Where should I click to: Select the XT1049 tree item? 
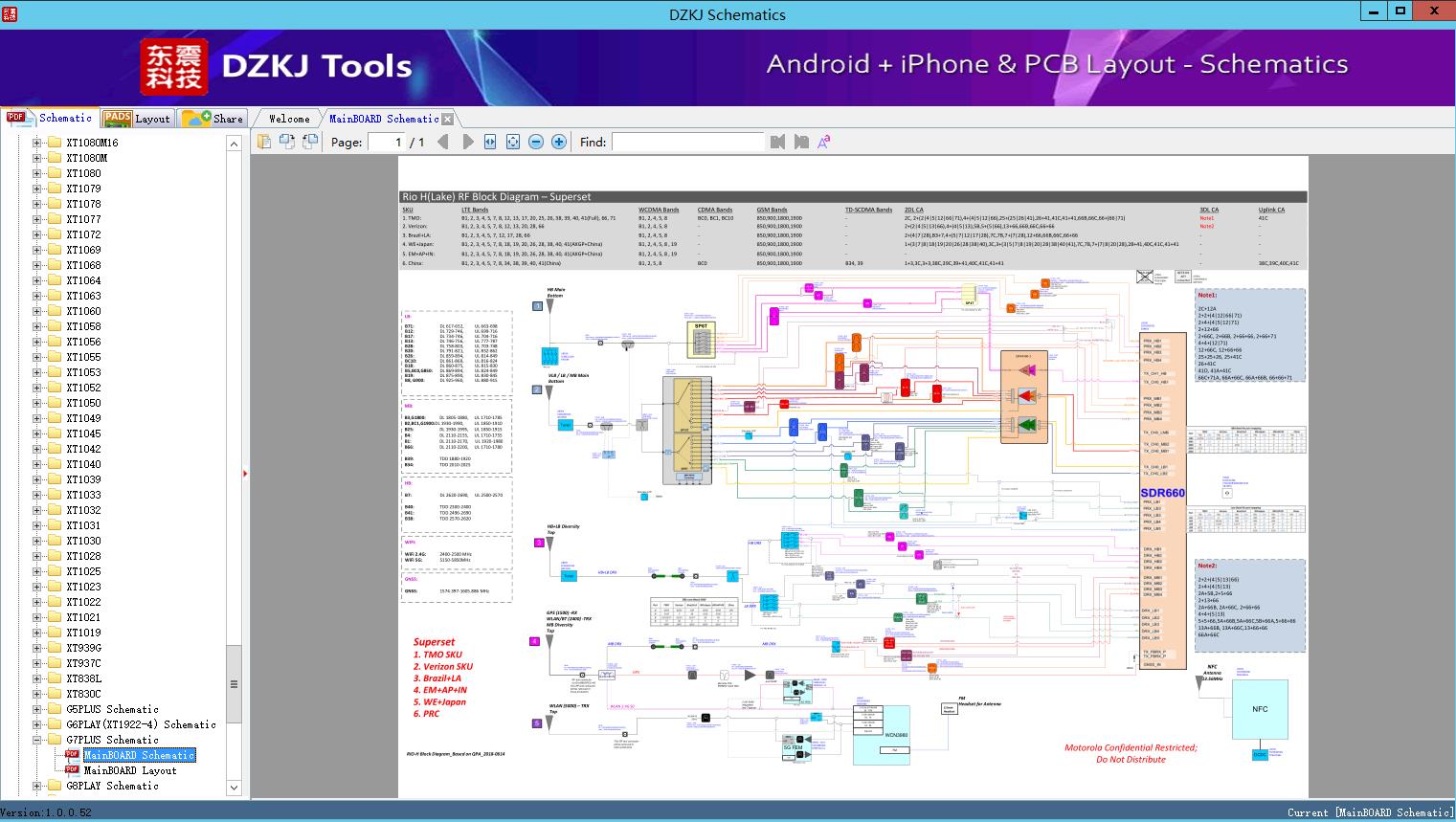point(83,418)
